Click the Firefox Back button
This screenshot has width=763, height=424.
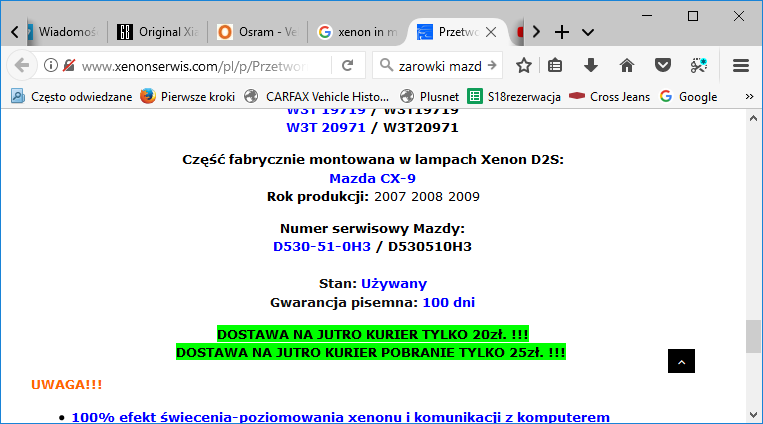click(x=22, y=66)
